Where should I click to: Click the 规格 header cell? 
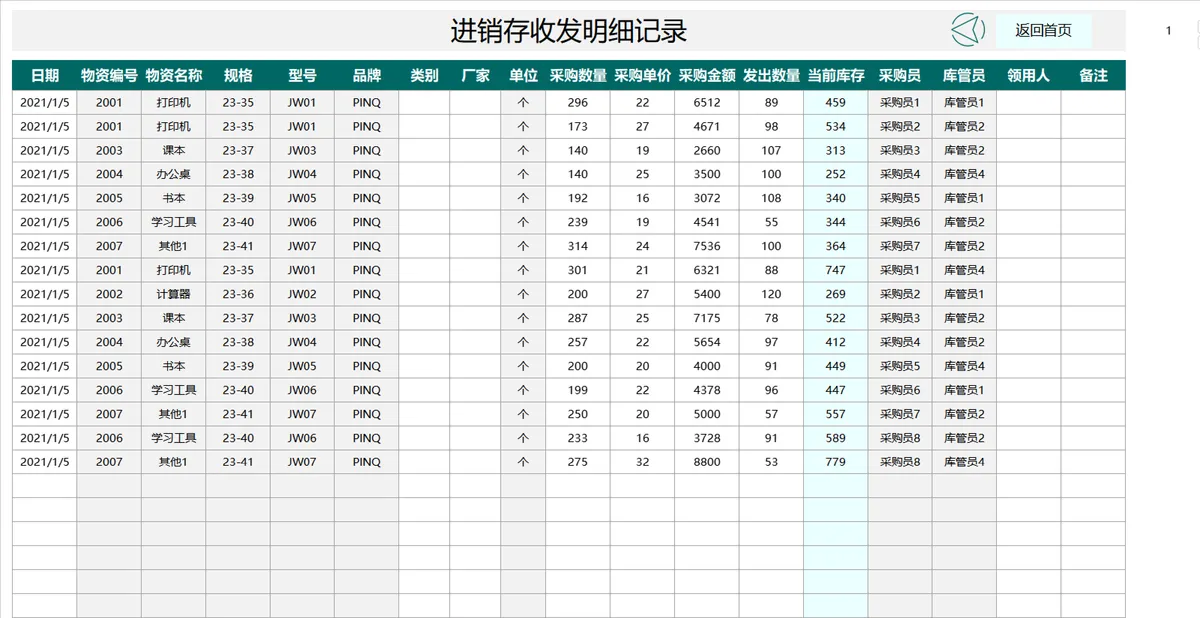pyautogui.click(x=238, y=75)
